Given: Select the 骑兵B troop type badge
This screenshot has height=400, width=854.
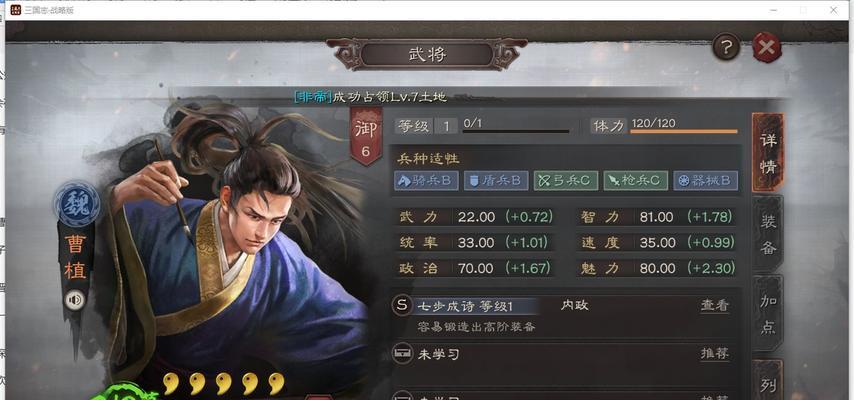Looking at the screenshot, I should point(426,180).
